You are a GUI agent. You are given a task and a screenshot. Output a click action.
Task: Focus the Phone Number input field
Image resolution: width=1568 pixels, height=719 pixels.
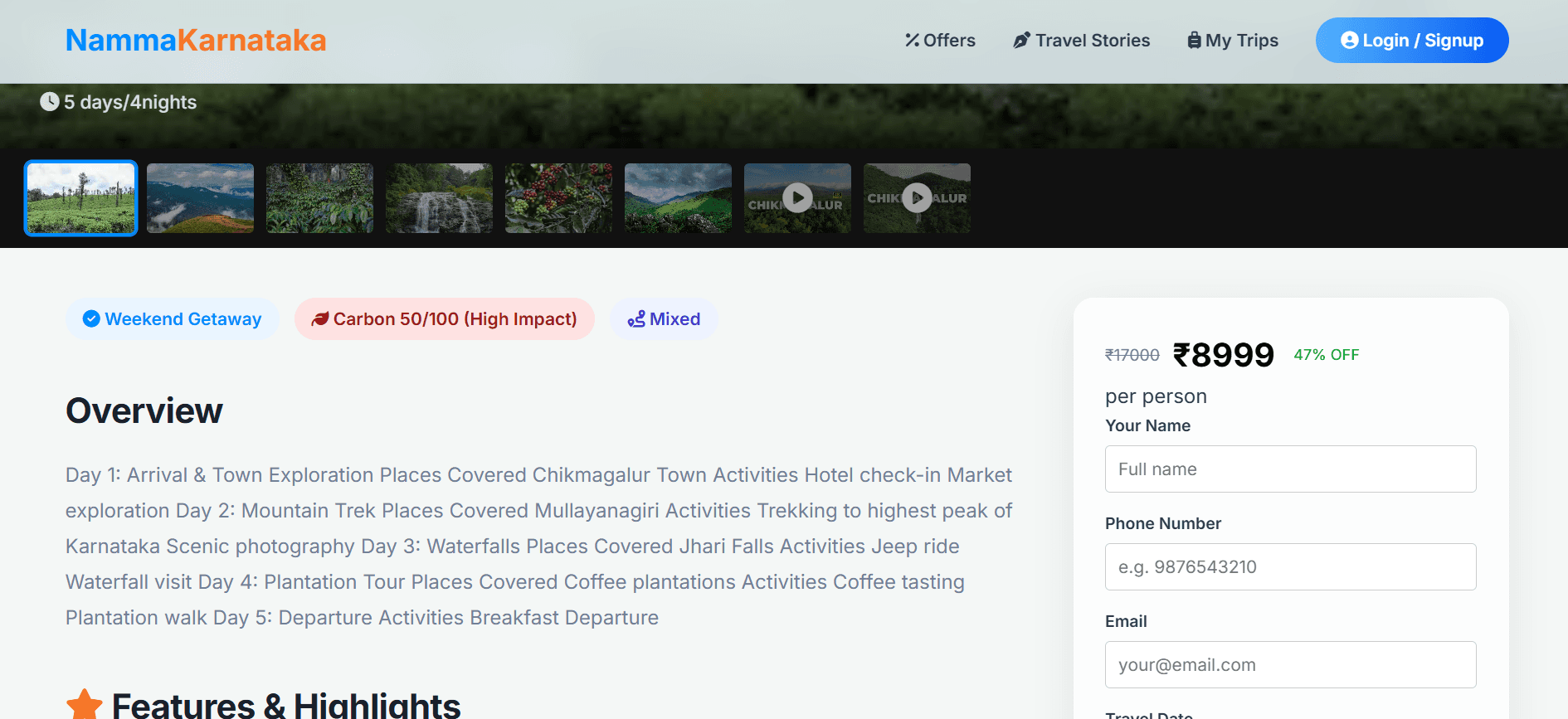pos(1291,567)
